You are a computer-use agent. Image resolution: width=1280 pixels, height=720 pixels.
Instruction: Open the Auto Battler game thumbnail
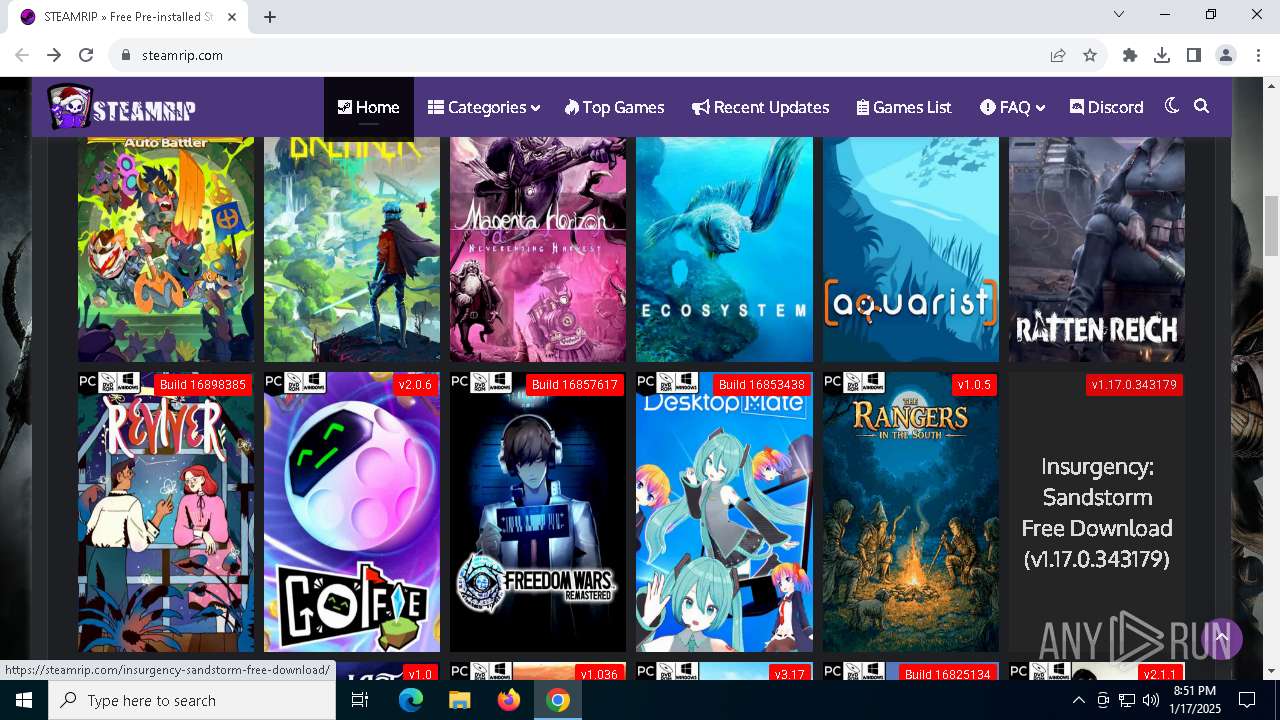(x=166, y=249)
